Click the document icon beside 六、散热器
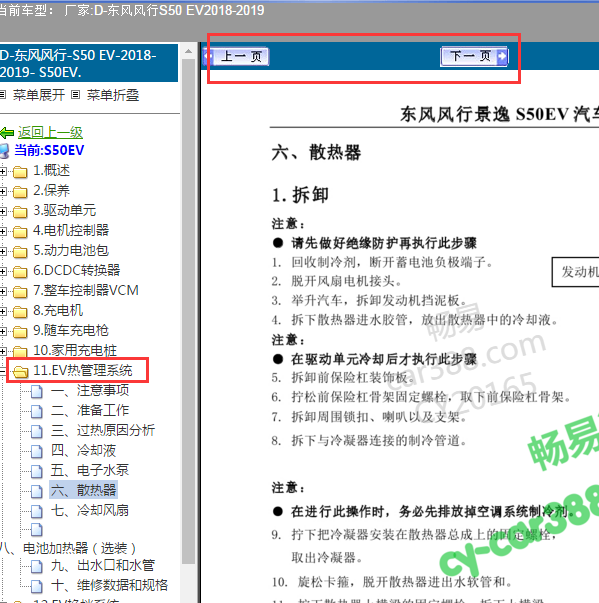 click(x=37, y=491)
